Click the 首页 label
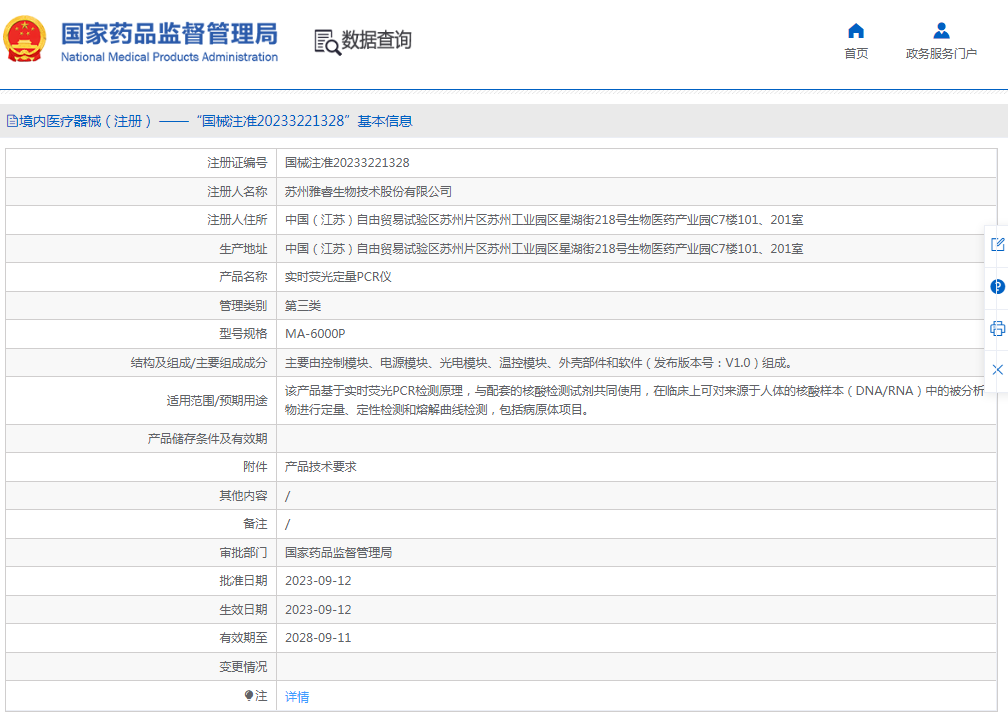 coord(856,53)
